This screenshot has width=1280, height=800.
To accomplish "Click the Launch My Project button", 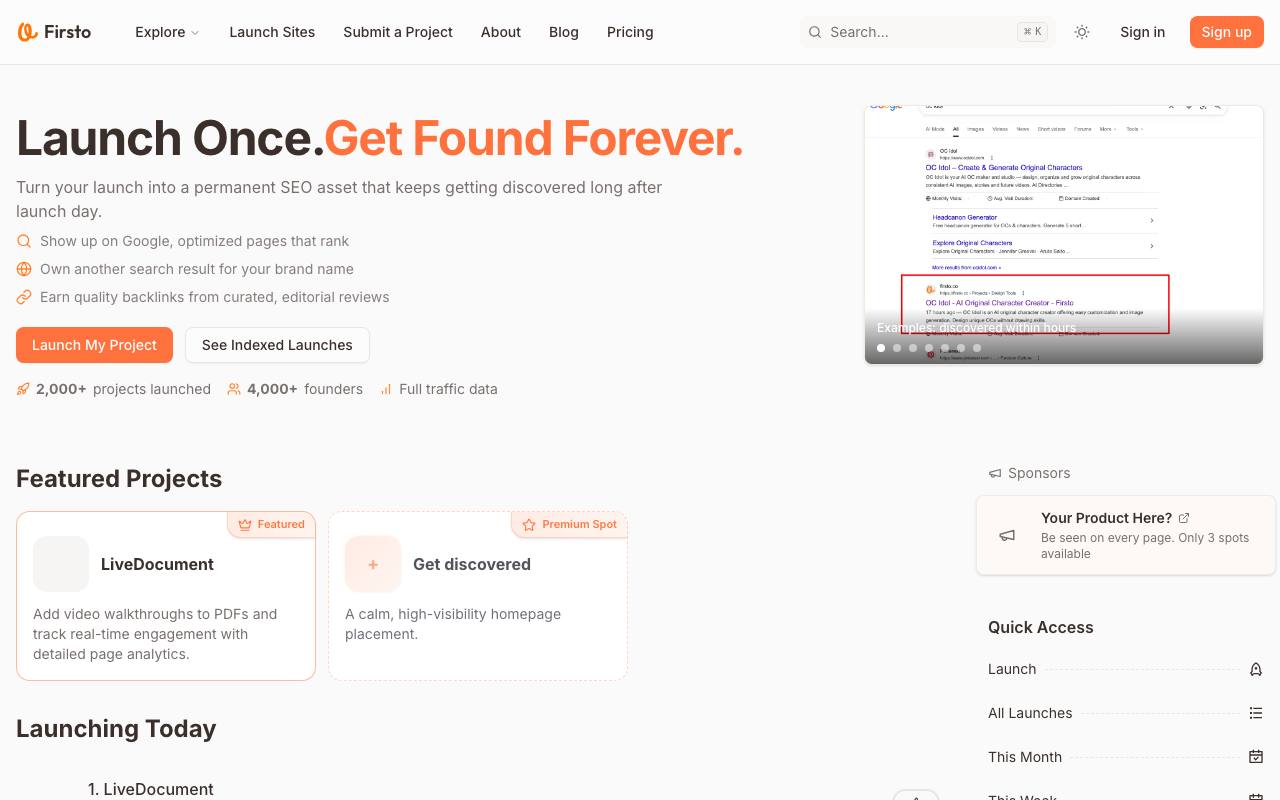I will [x=94, y=345].
